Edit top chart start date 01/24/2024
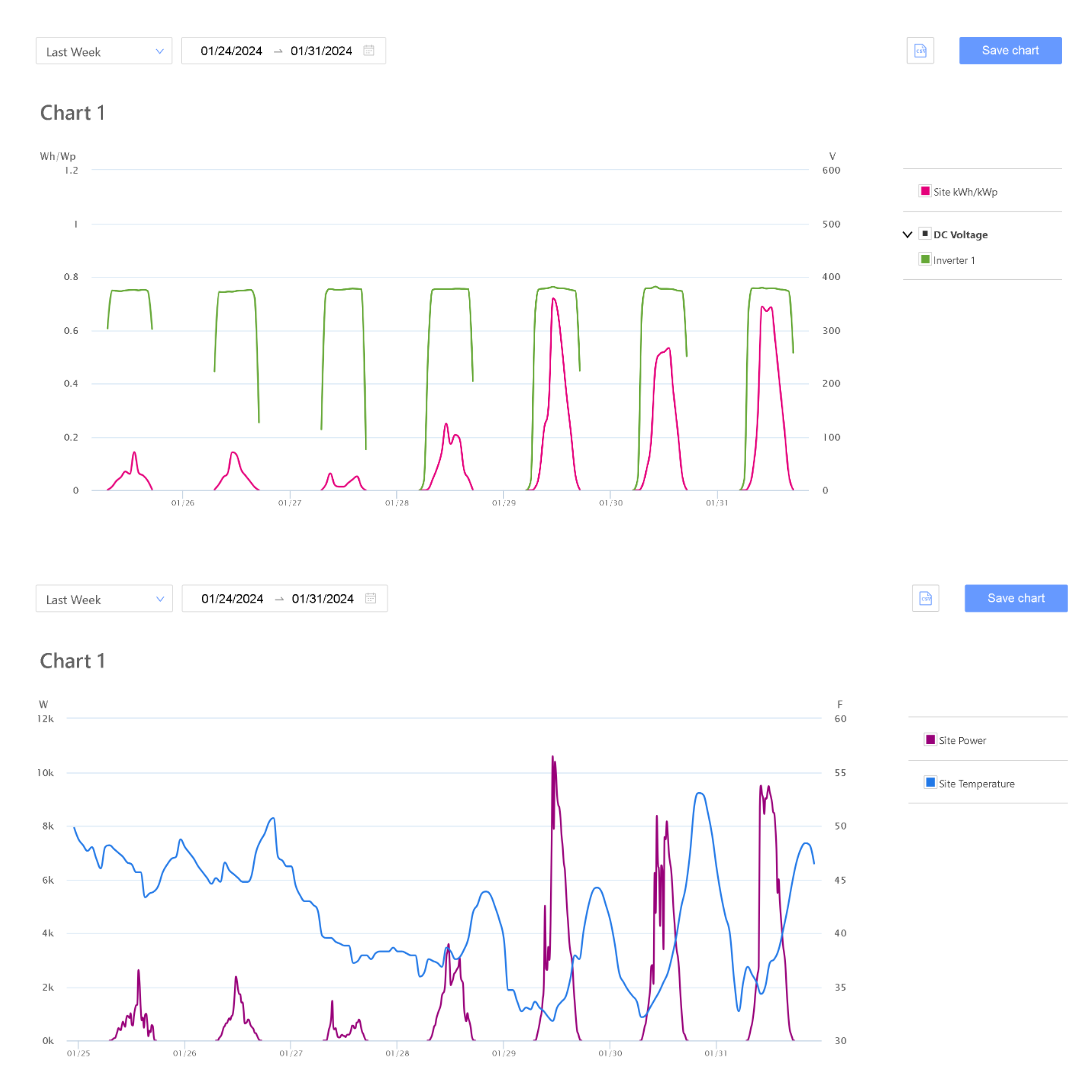This screenshot has width=1080, height=1080. coord(231,51)
